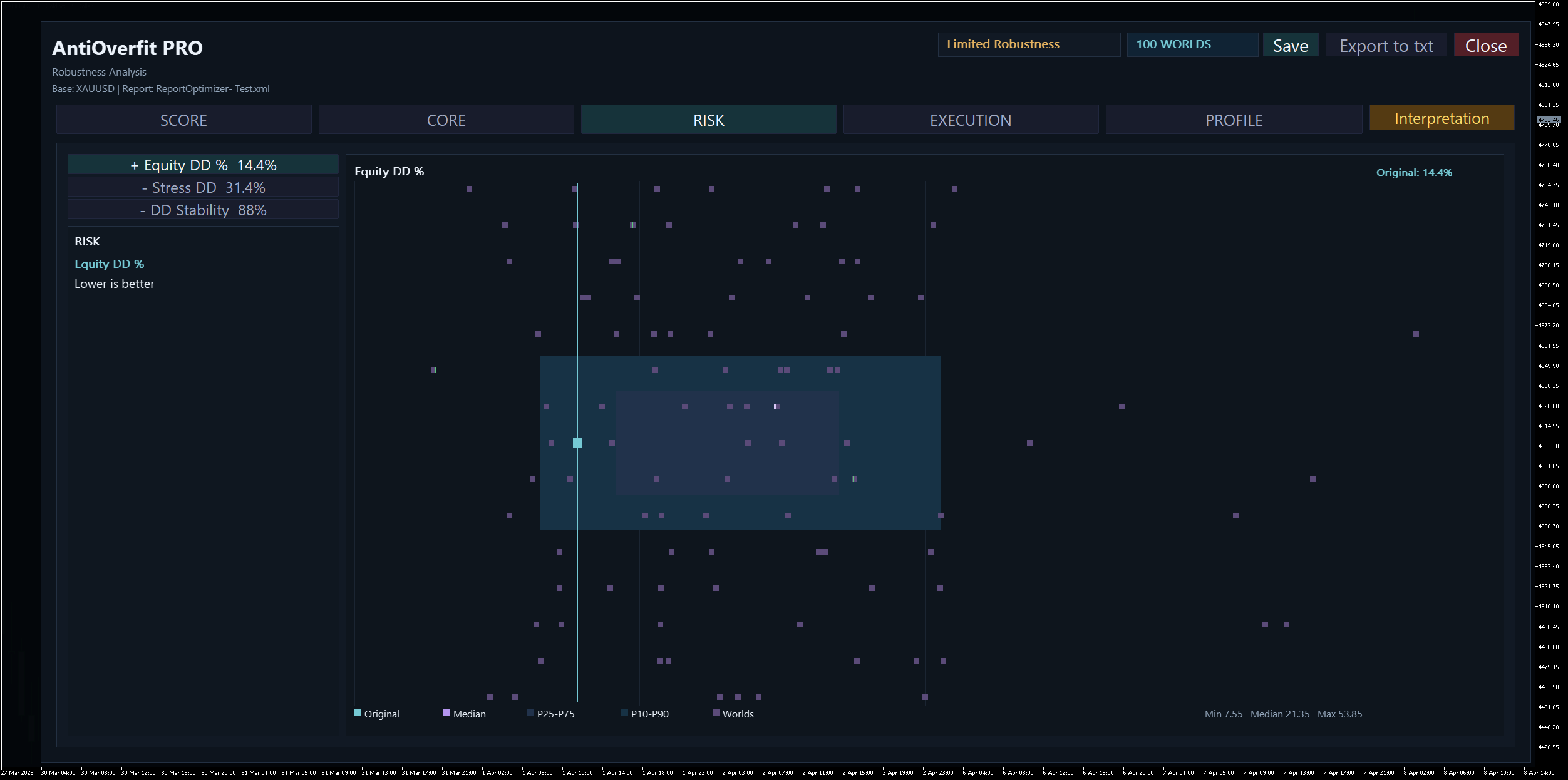The image size is (1568, 780).
Task: Open the CORE tab
Action: coord(446,120)
